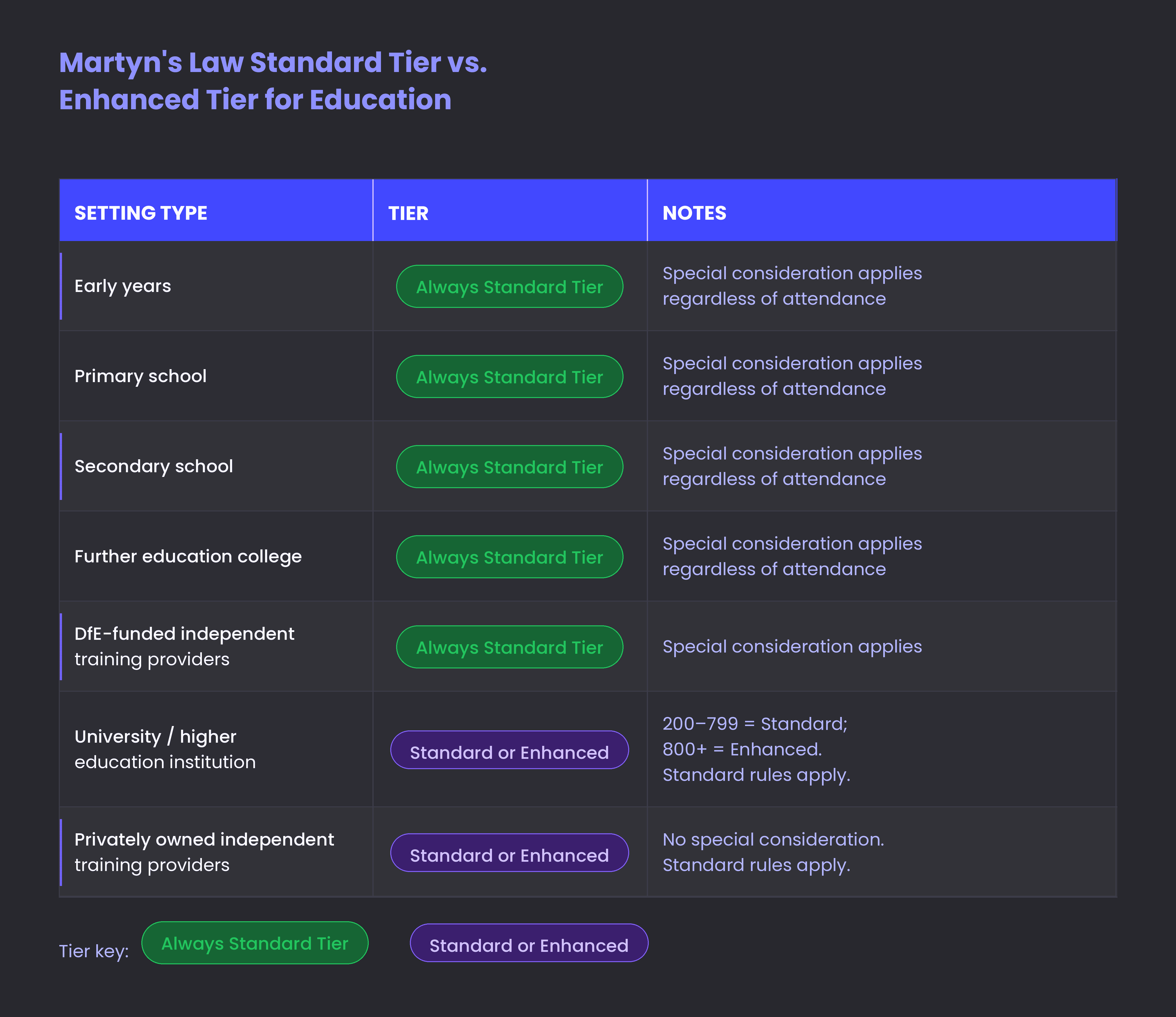1176x1017 pixels.
Task: Click the infographic title about Martyn's Law
Action: coord(273,81)
